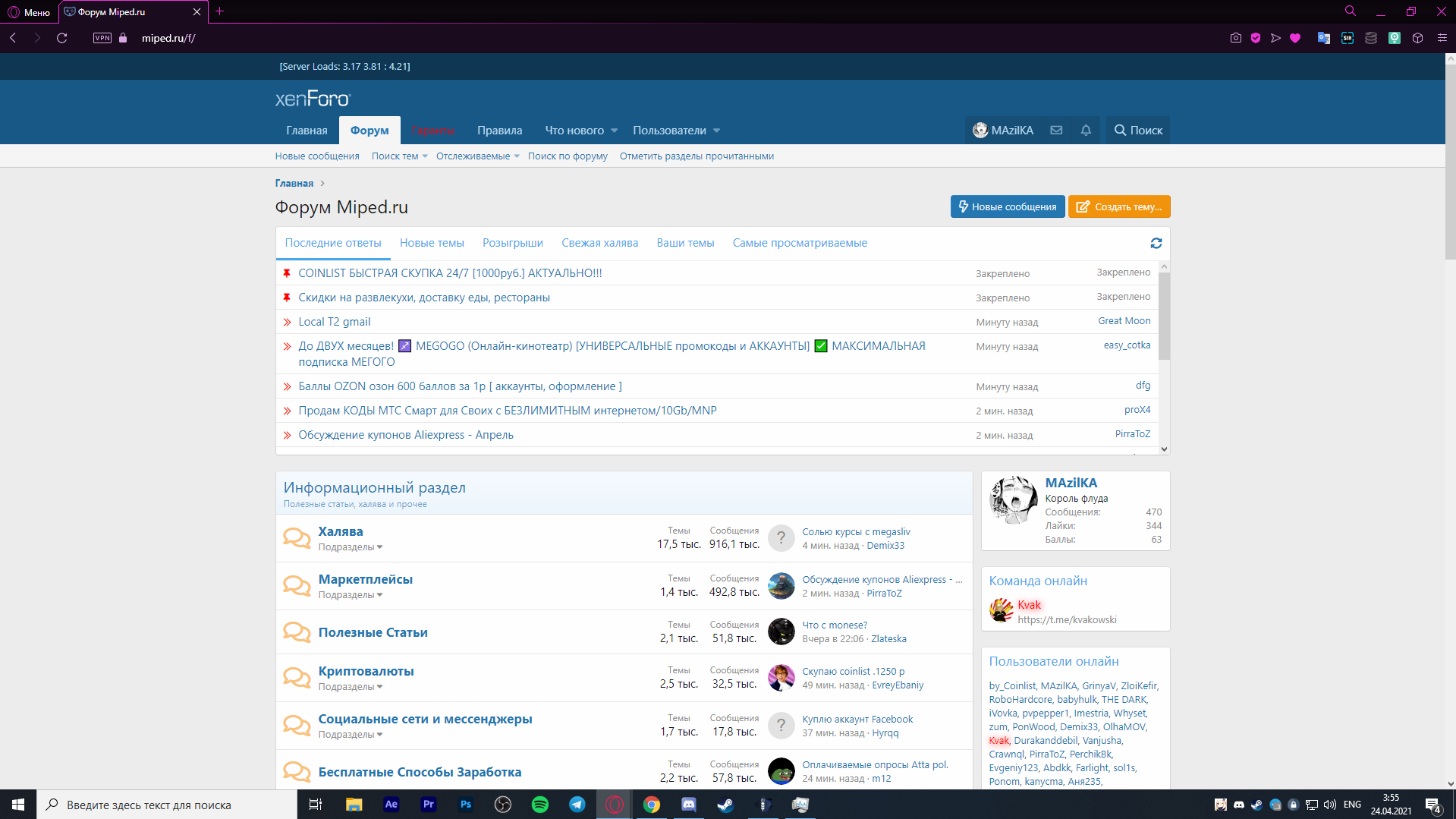Open the extensions cube icon
Image resolution: width=1456 pixels, height=819 pixels.
pos(1417,38)
